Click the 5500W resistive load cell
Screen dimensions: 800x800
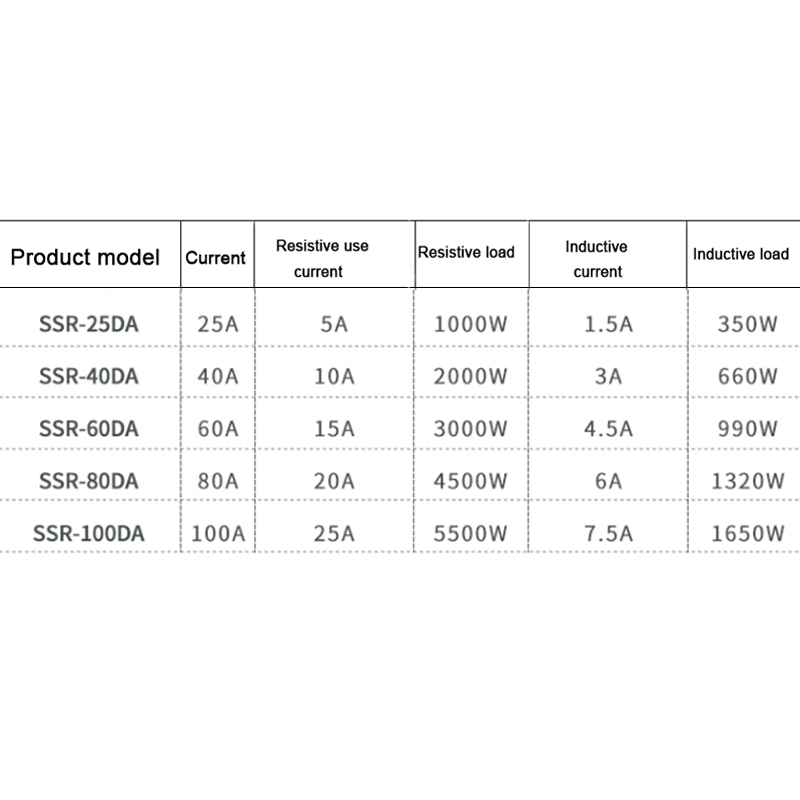472,533
